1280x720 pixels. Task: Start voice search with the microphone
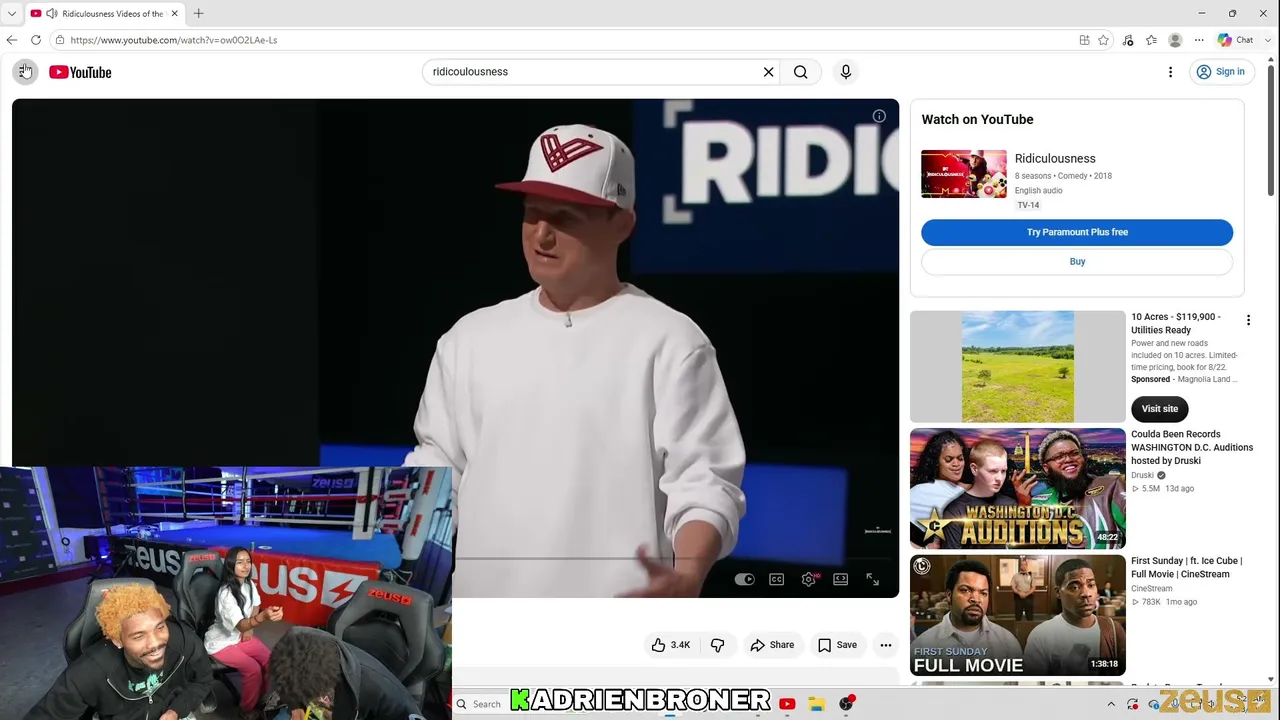click(x=845, y=72)
